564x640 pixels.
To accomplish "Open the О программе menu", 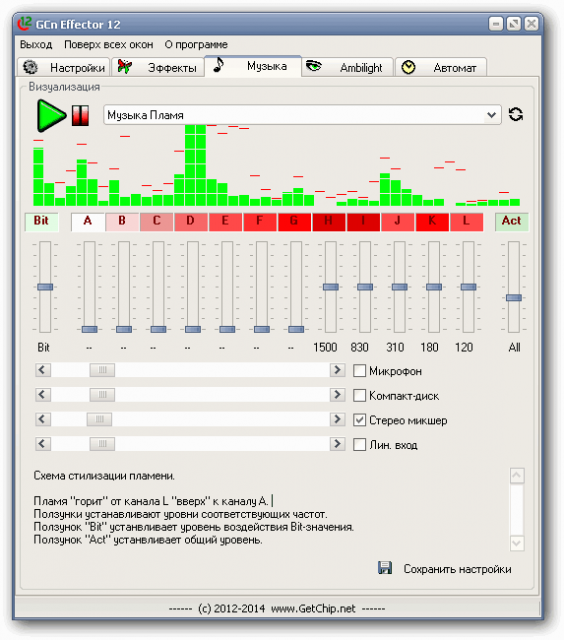I will [x=196, y=44].
